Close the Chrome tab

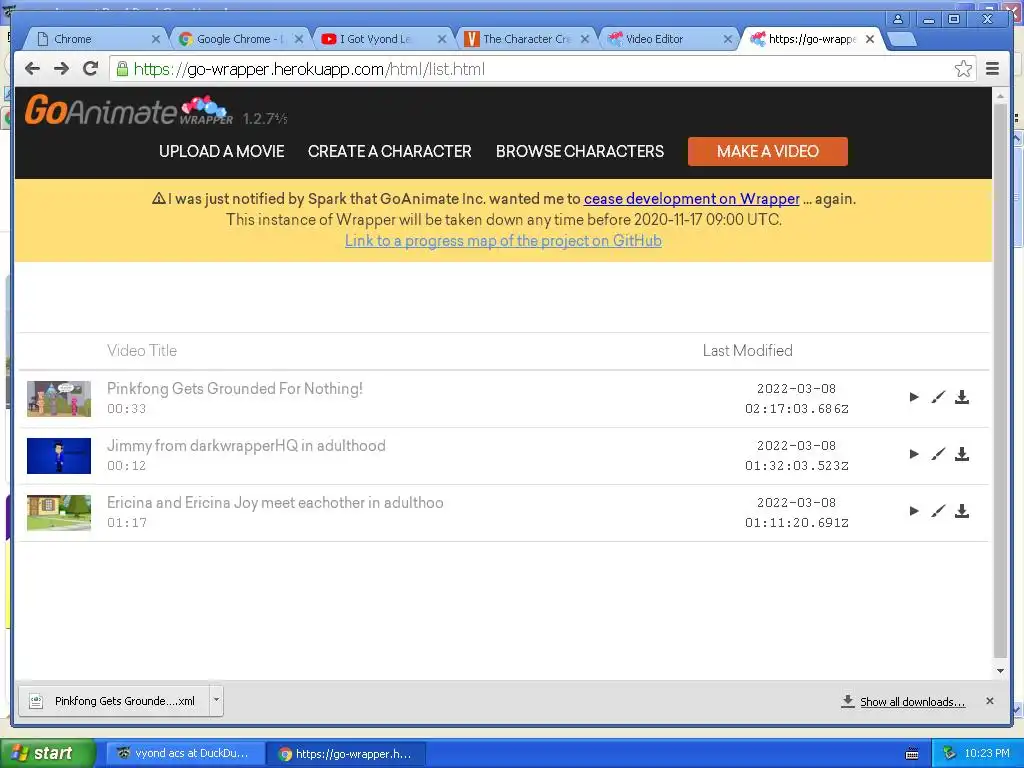pyautogui.click(x=155, y=39)
